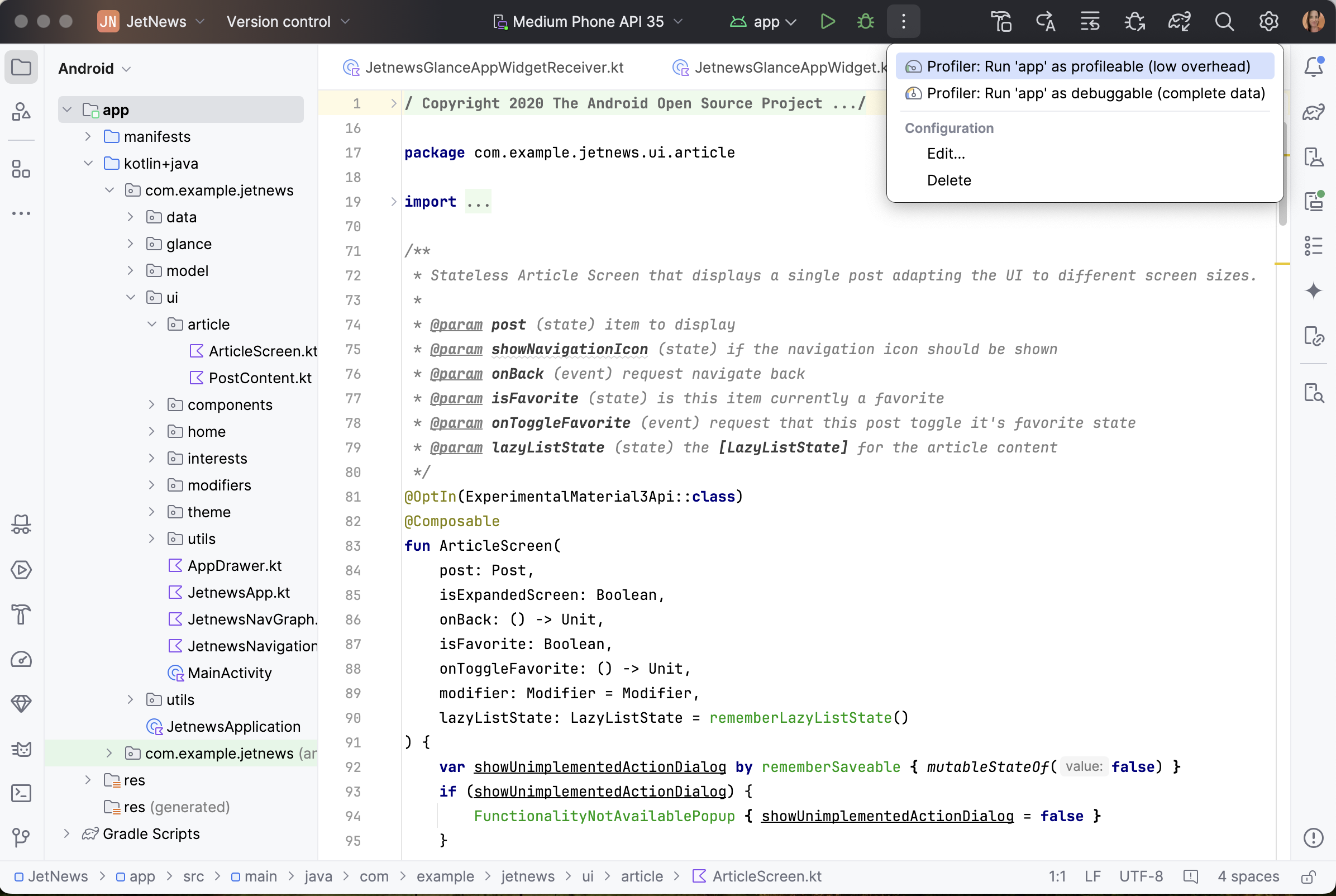Expand the folded import block
Image resolution: width=1336 pixels, height=896 pixels.
point(393,202)
